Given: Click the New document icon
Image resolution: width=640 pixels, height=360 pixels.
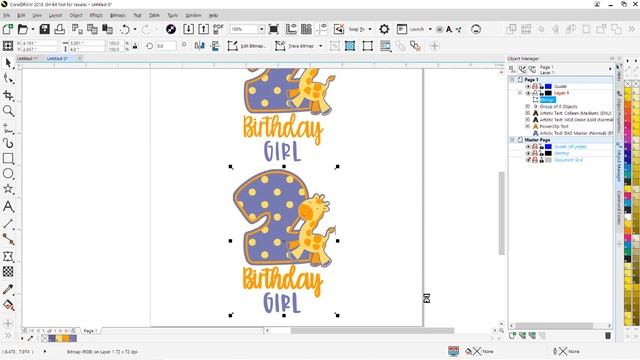Looking at the screenshot, I should coord(8,29).
